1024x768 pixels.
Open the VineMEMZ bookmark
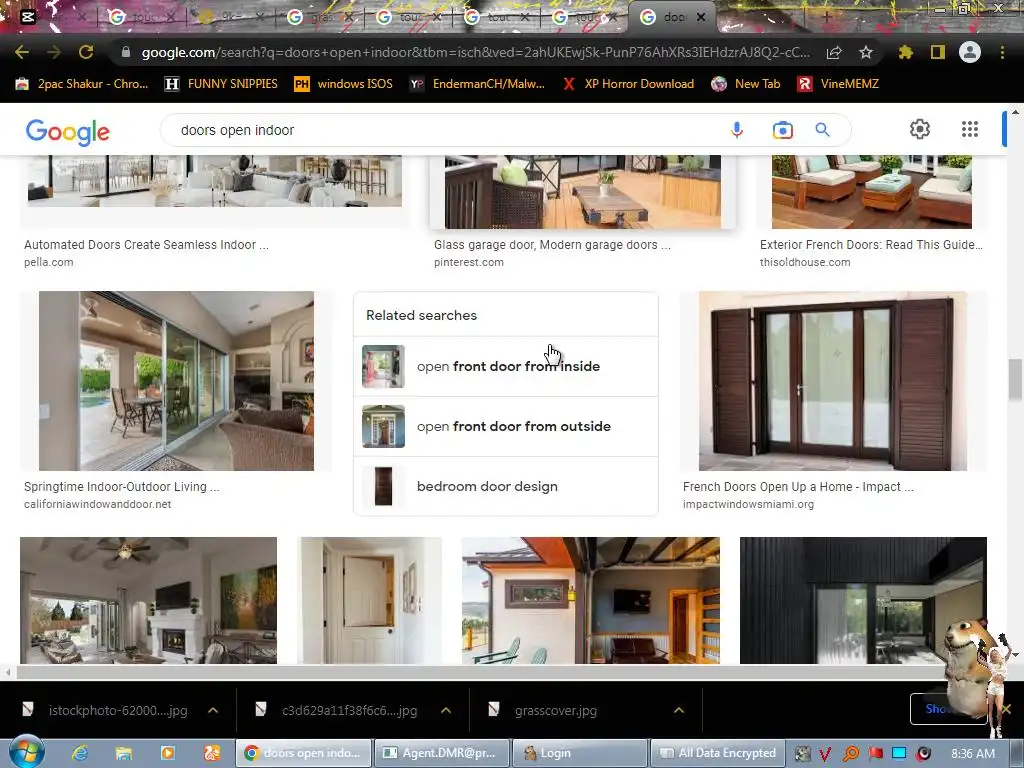click(839, 84)
